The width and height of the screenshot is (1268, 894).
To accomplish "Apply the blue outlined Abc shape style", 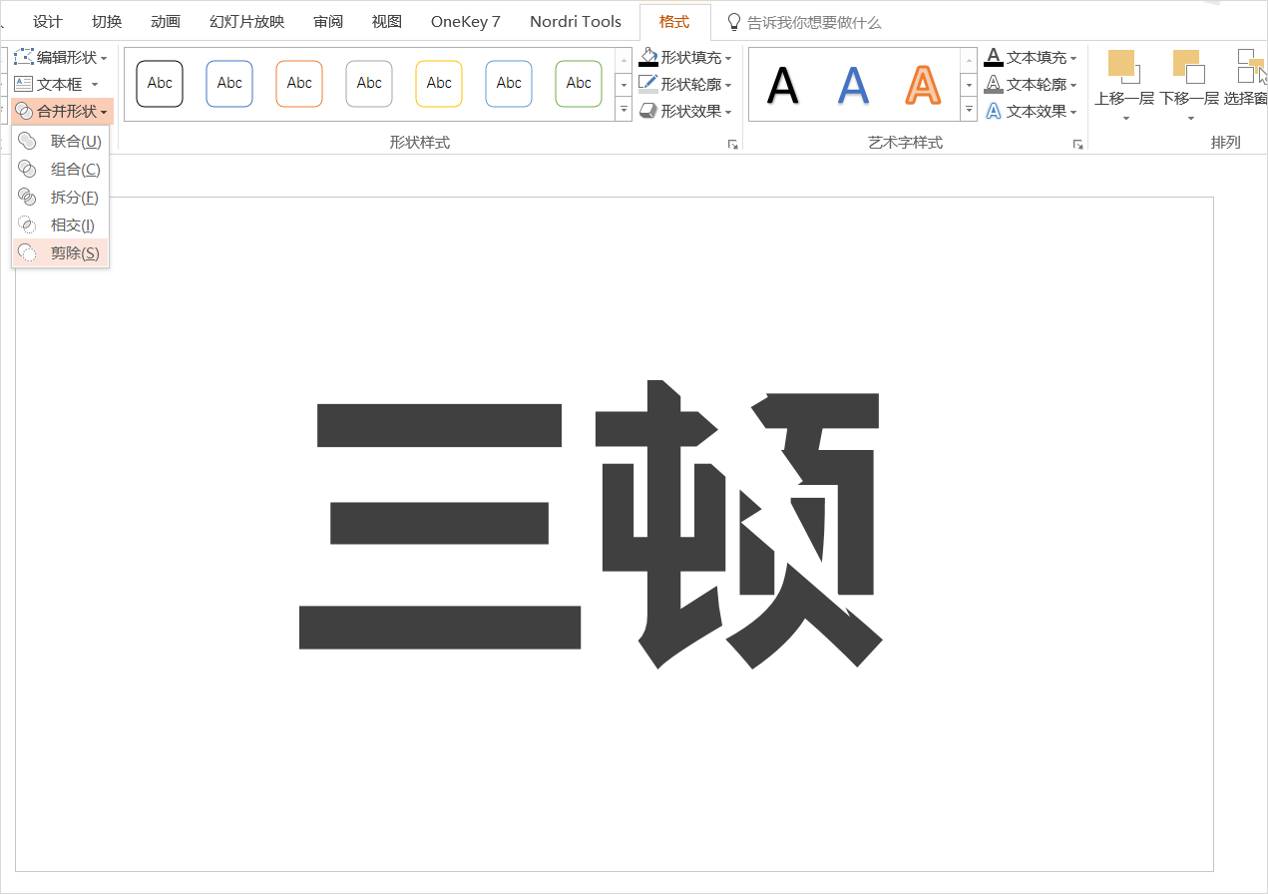I will [x=230, y=84].
